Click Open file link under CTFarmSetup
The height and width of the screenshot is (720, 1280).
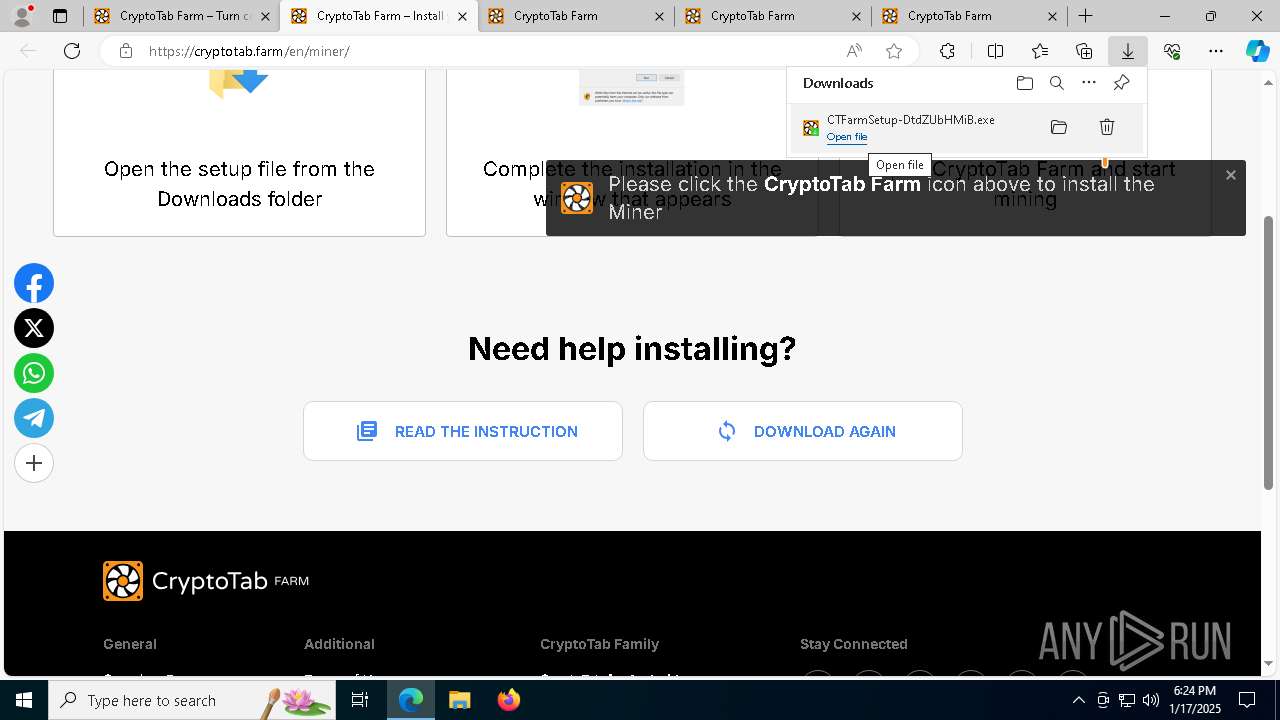pos(847,137)
